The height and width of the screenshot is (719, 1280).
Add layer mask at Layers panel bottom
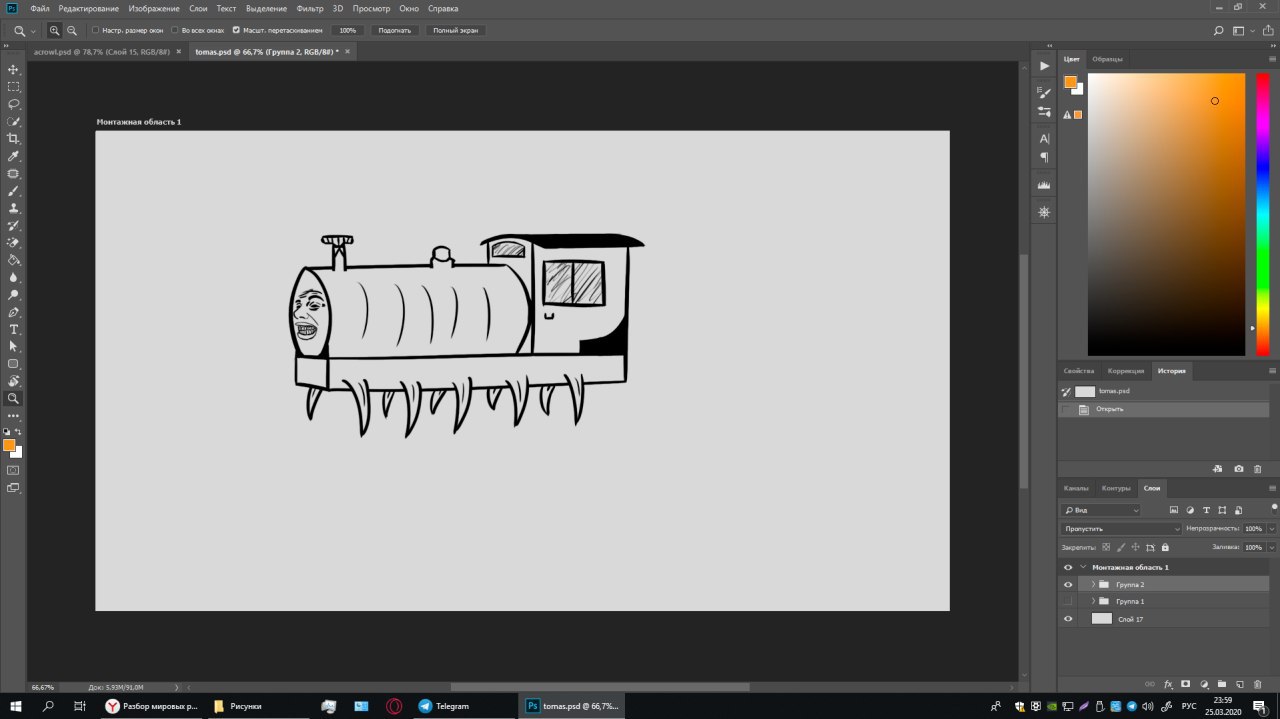1186,684
